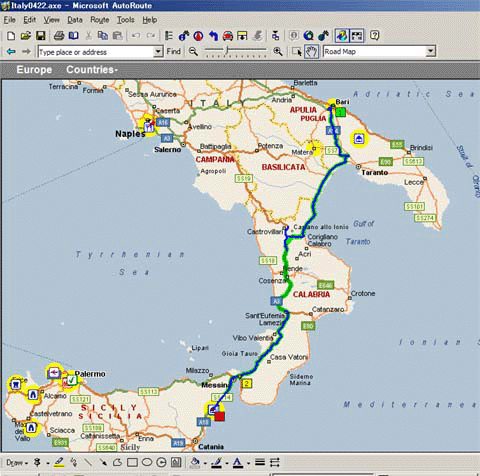The height and width of the screenshot is (476, 480).
Task: Click the Palermo label on the map
Action: point(90,374)
